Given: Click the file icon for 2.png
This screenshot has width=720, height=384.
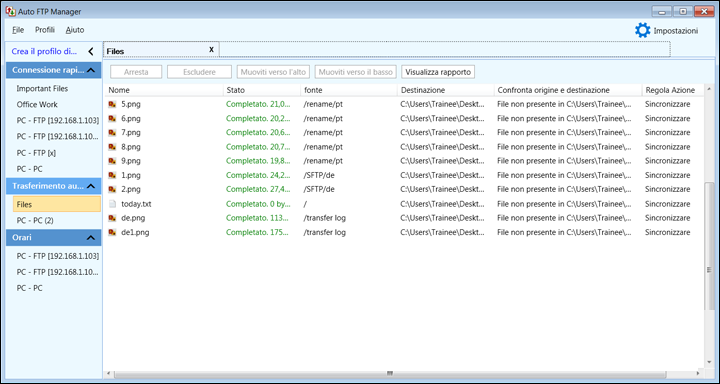Looking at the screenshot, I should tap(112, 189).
